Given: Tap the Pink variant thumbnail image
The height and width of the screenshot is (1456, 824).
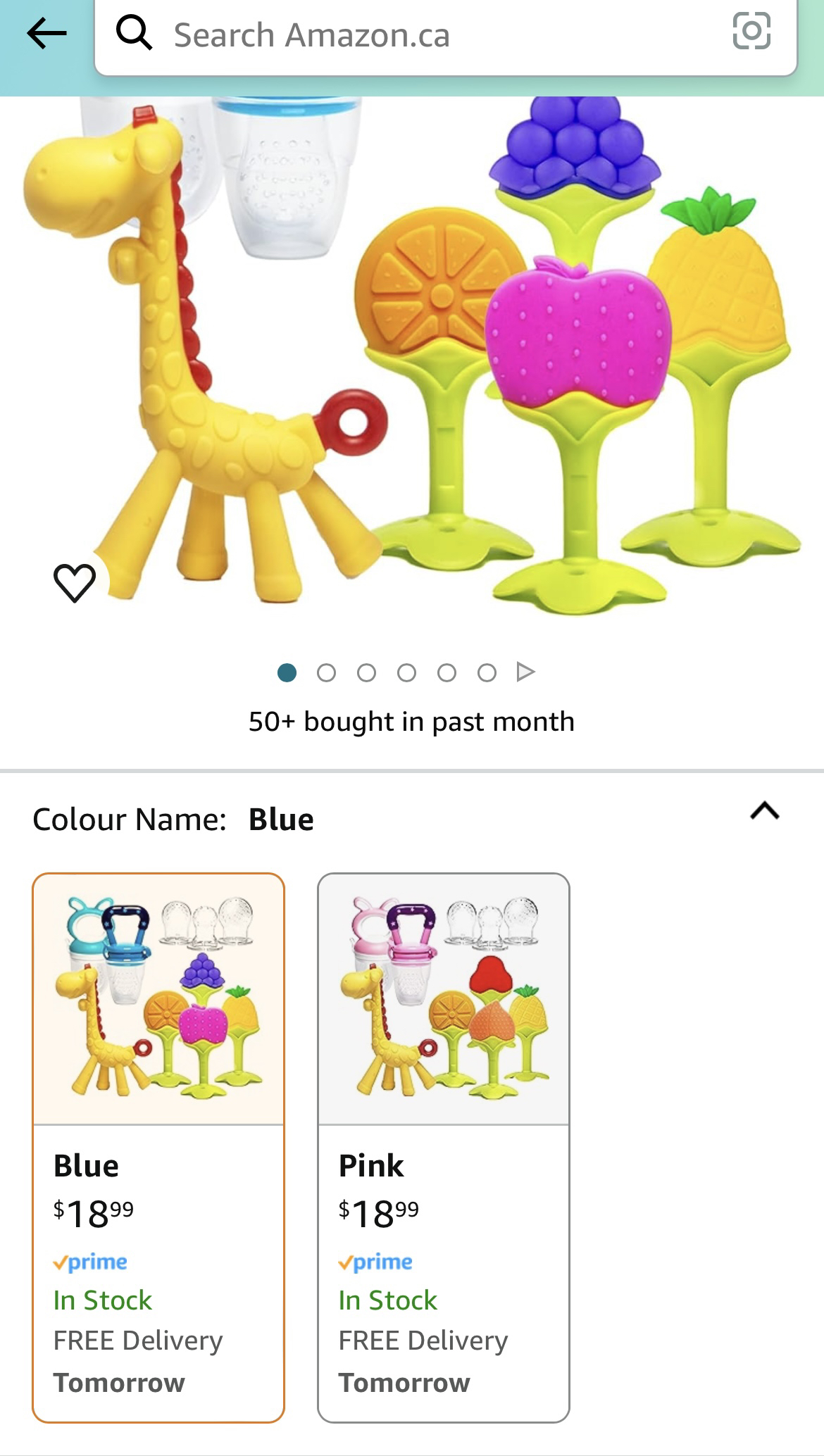Looking at the screenshot, I should coord(444,999).
